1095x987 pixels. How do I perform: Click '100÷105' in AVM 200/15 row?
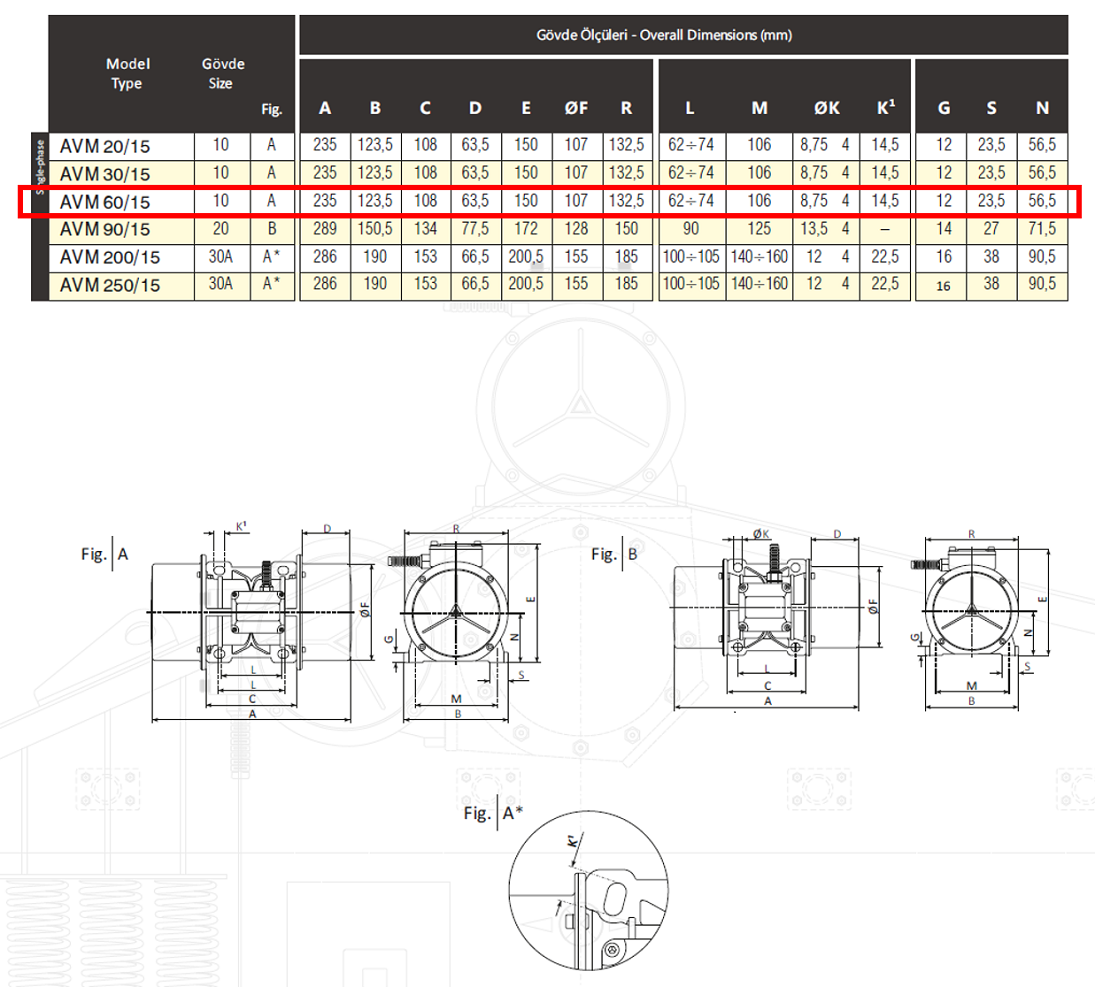691,257
